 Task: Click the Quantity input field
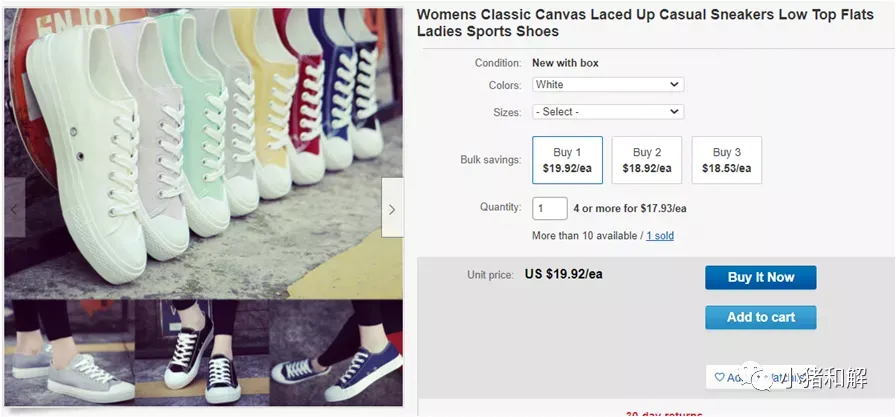pyautogui.click(x=550, y=208)
